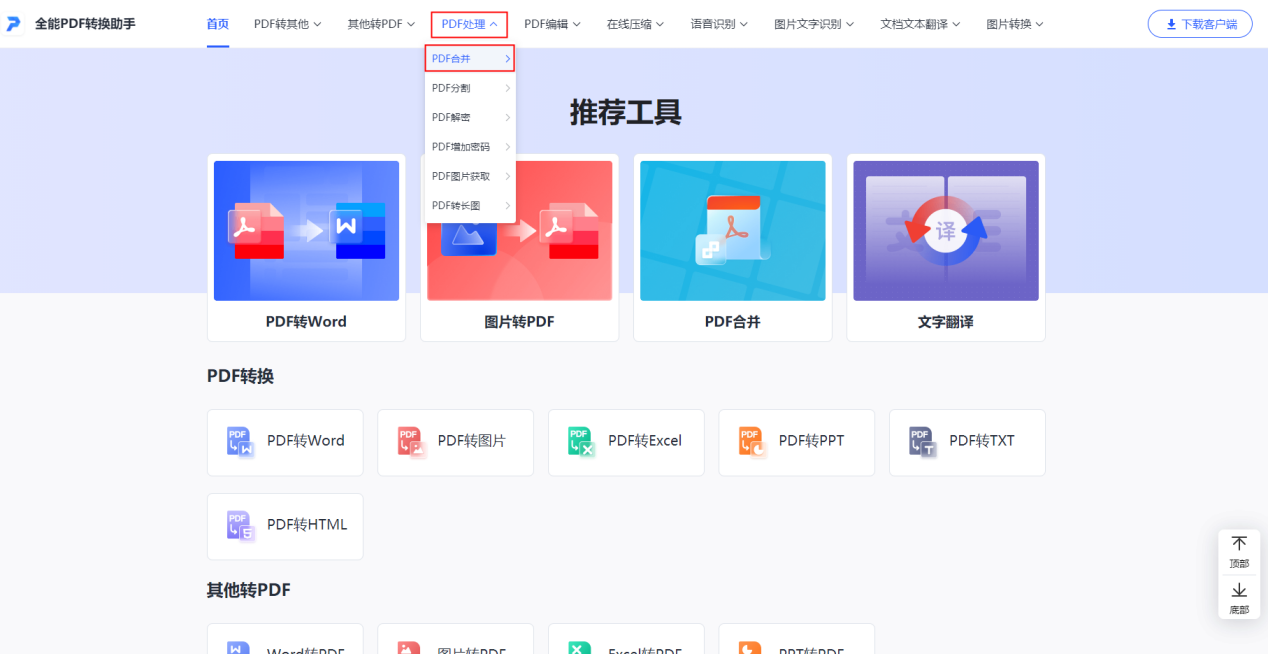The image size is (1268, 654).
Task: Select the Excel转PDF tool icon
Action: click(x=578, y=647)
